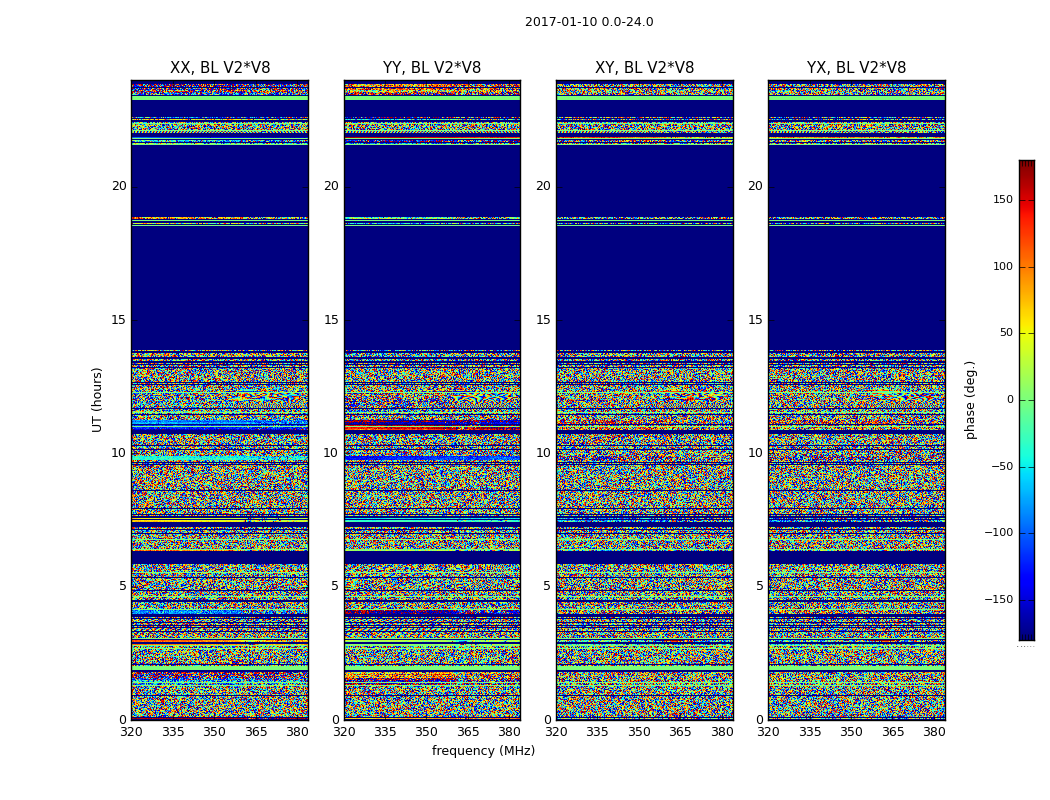The height and width of the screenshot is (800, 1050).
Task: Click the colorbar tick label "−100"
Action: pyautogui.click(x=999, y=532)
